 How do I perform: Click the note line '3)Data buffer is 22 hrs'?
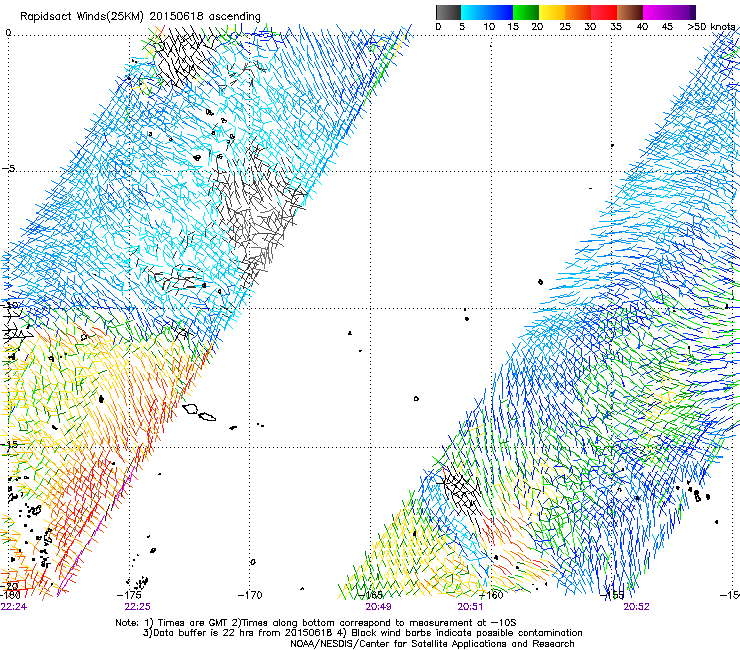tap(362, 633)
